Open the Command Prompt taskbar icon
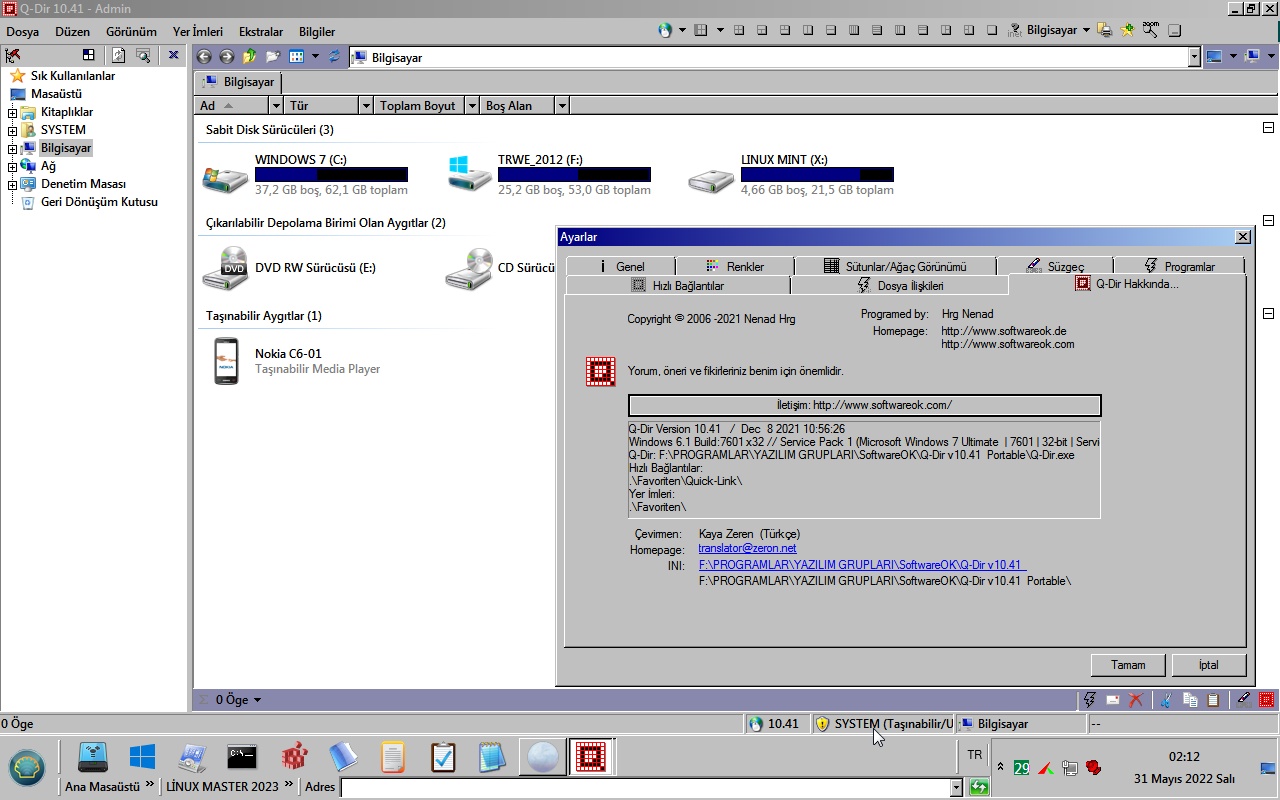The image size is (1280, 800). tap(242, 757)
